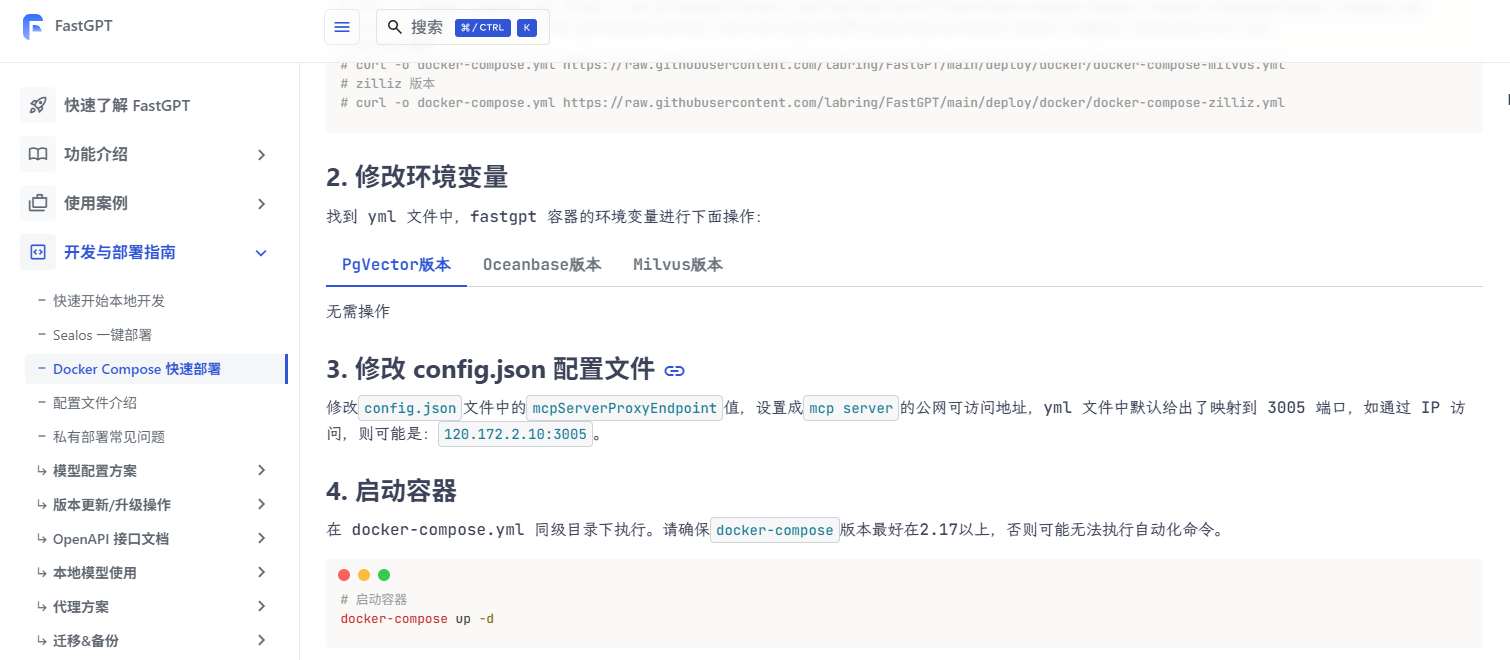The image size is (1510, 660).
Task: Open 本地模型使用 sidebar item
Action: [95, 573]
